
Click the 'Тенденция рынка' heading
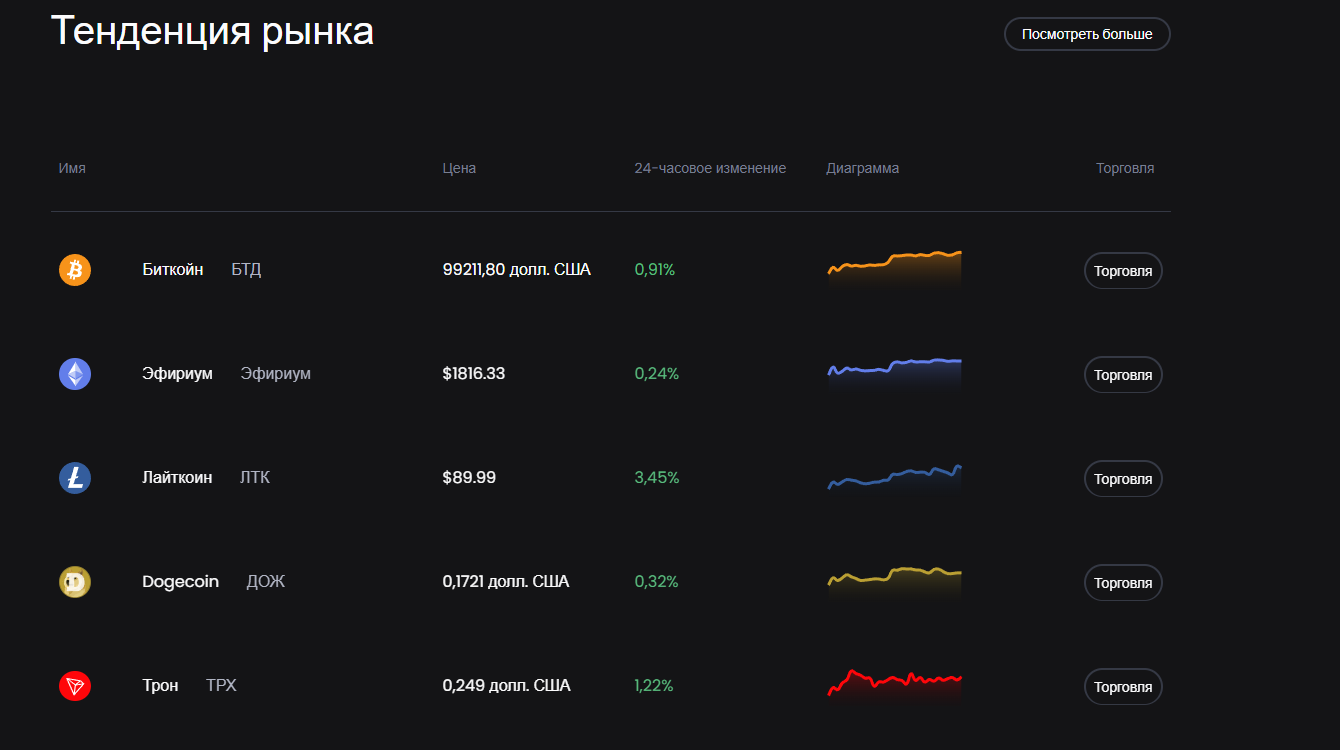point(212,31)
